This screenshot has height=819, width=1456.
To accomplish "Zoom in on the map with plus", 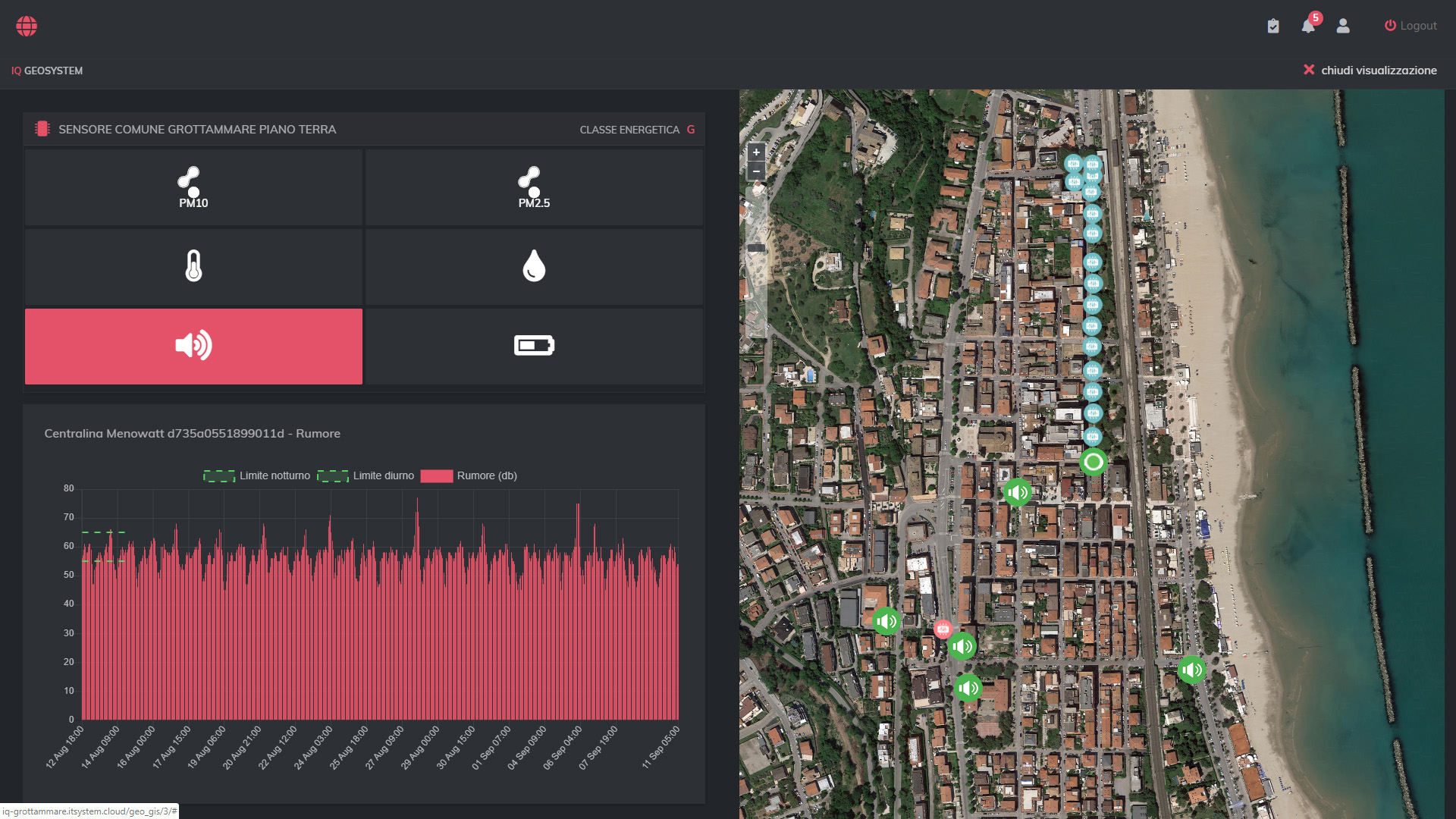I will click(756, 152).
